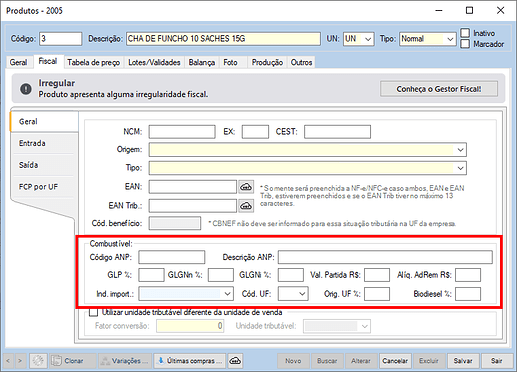Open the UN unit dropdown
The height and width of the screenshot is (372, 517).
[368, 39]
